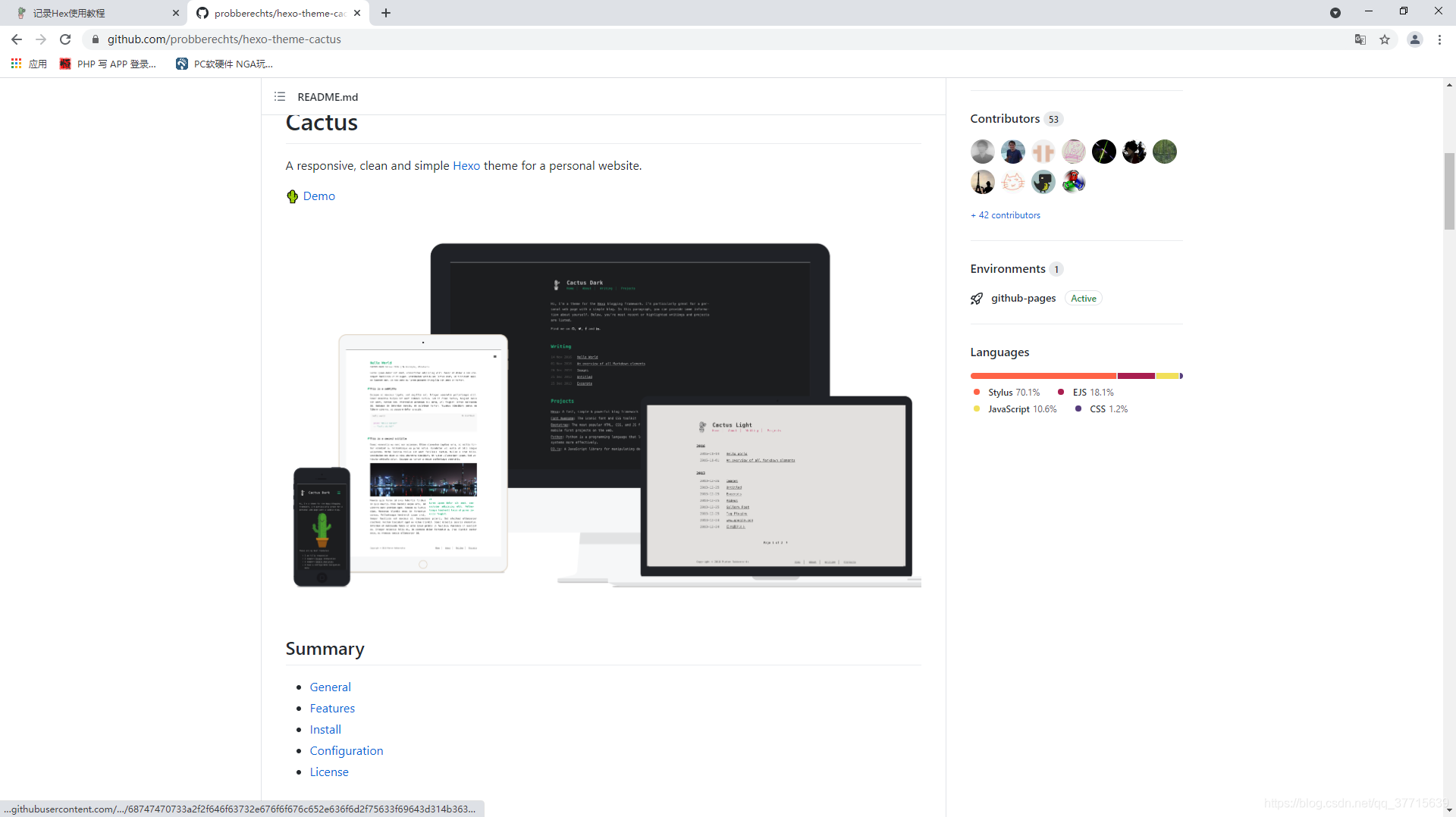This screenshot has height=817, width=1456.
Task: Close the 记录Hex使用教程 tab
Action: pos(176,13)
